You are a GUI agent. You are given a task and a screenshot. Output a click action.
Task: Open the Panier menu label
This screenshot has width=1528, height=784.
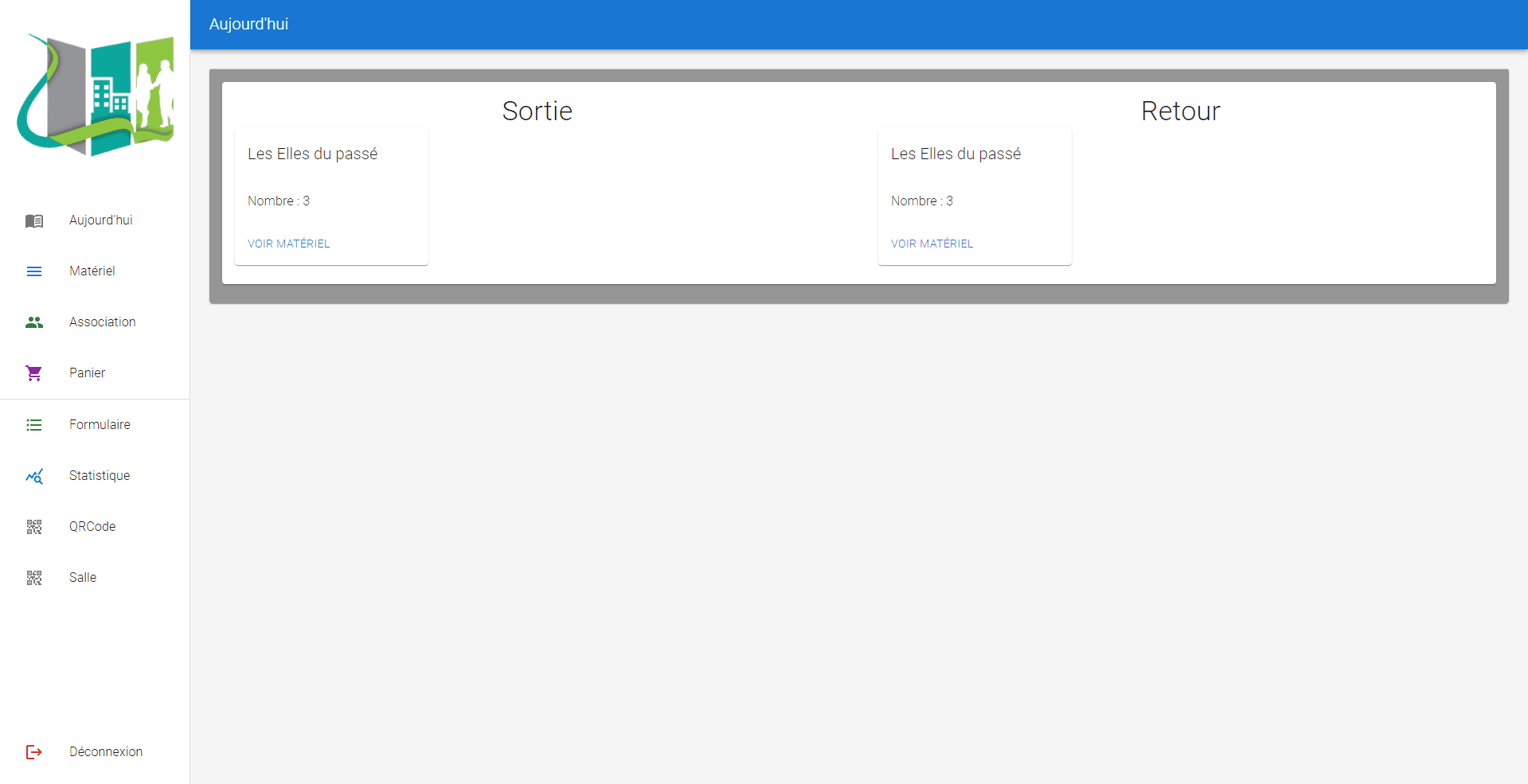(x=88, y=373)
